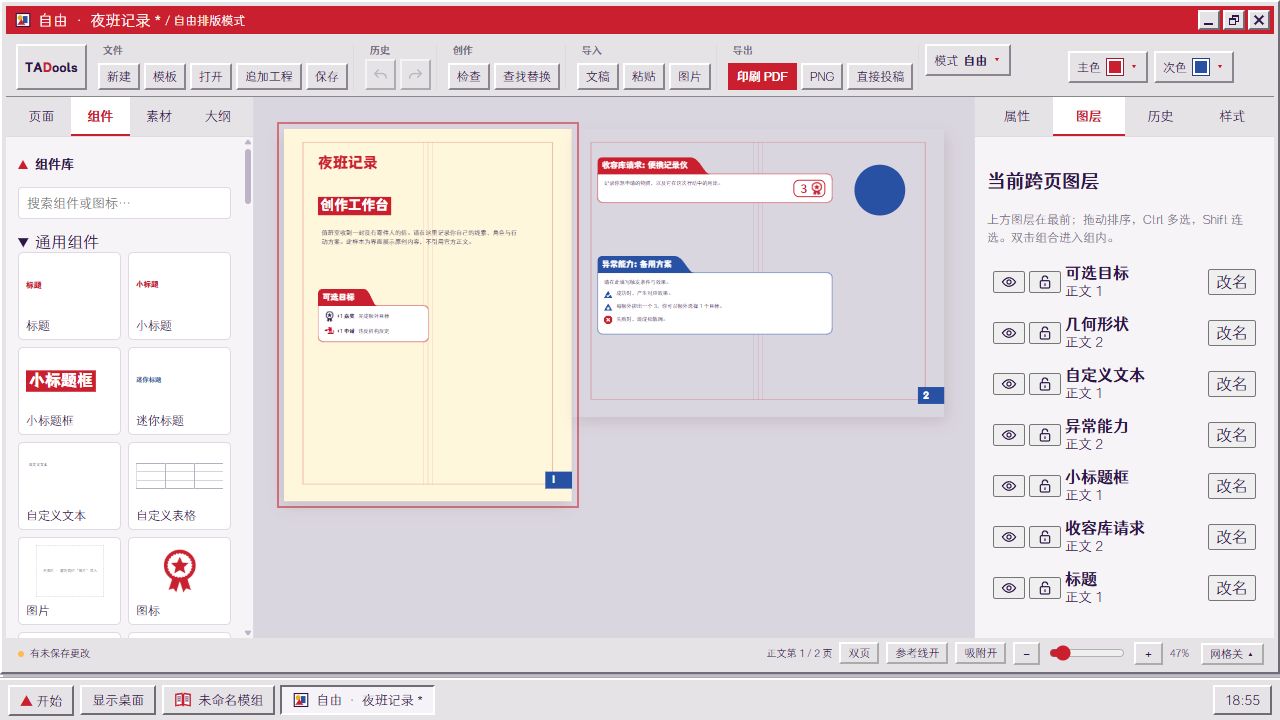This screenshot has width=1280, height=720.
Task: Collapse the 组件库 header
Action: (x=46, y=164)
